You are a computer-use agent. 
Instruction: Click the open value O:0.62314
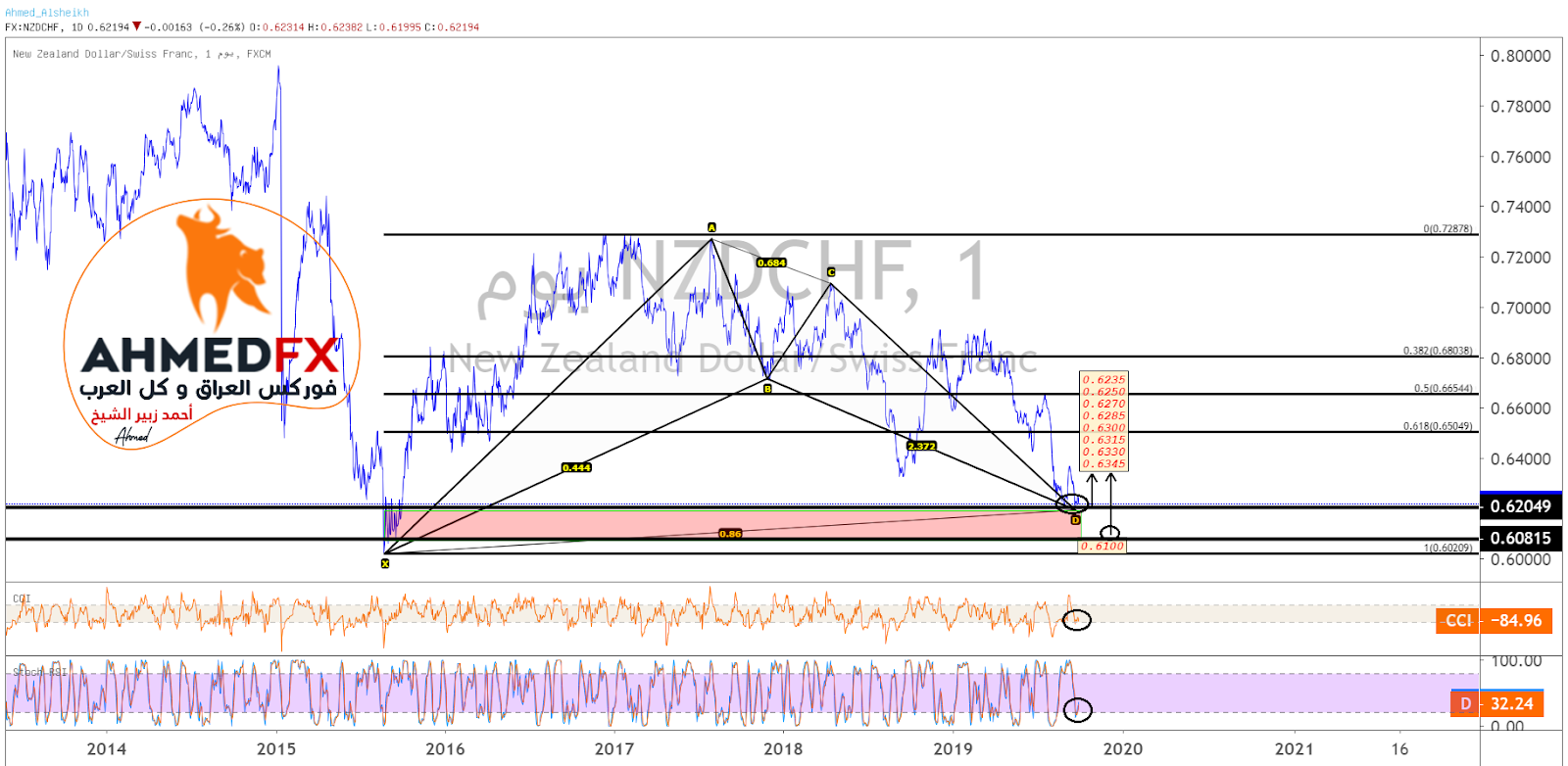point(277,27)
